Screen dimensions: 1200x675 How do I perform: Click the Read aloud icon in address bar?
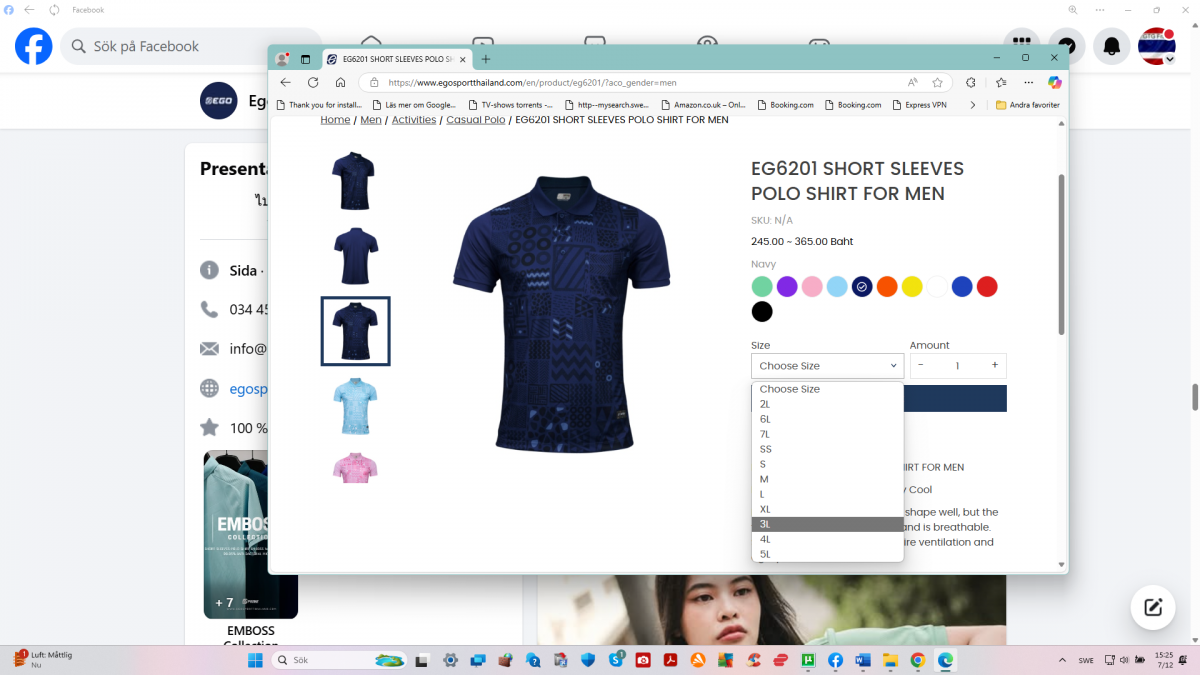tap(913, 83)
